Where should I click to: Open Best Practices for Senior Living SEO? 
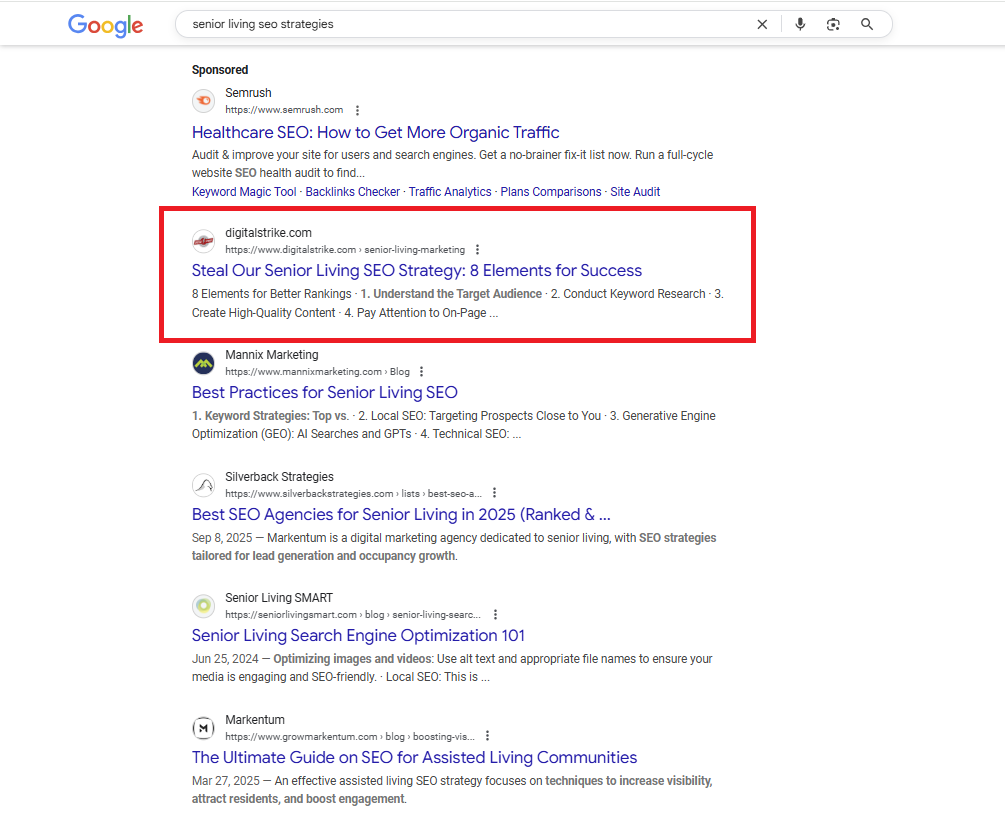324,393
